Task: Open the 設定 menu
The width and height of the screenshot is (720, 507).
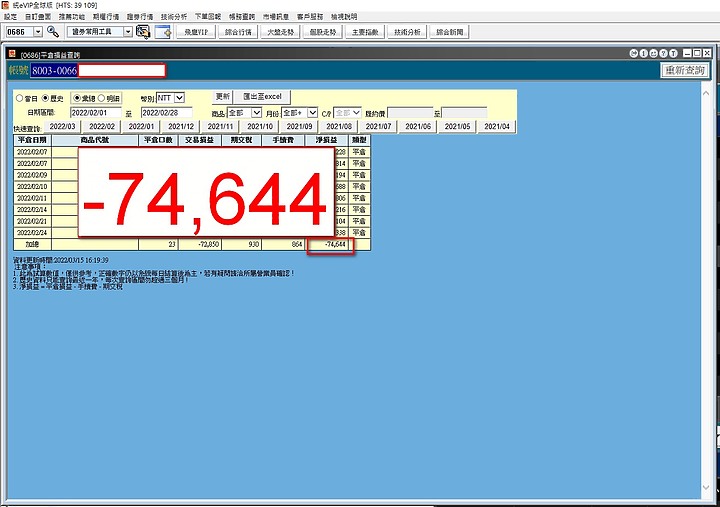Action: (x=11, y=17)
